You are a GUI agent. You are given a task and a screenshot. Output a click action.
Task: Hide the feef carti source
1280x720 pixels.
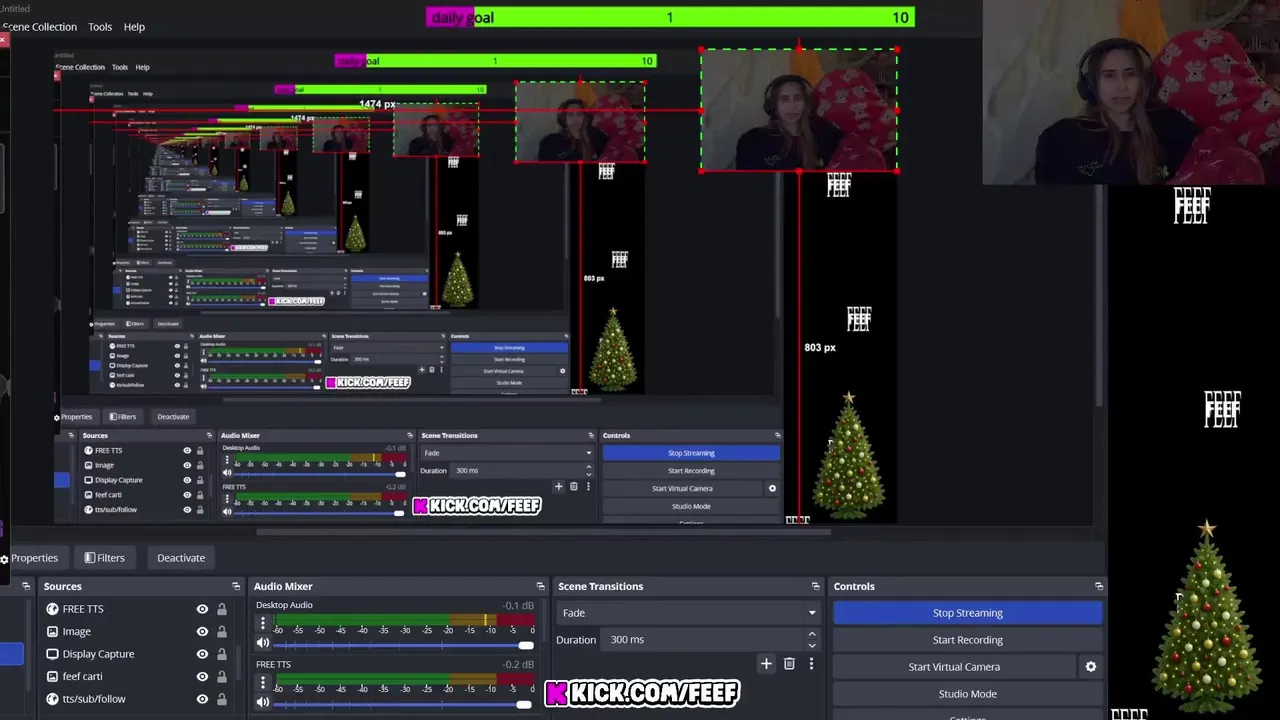point(202,677)
